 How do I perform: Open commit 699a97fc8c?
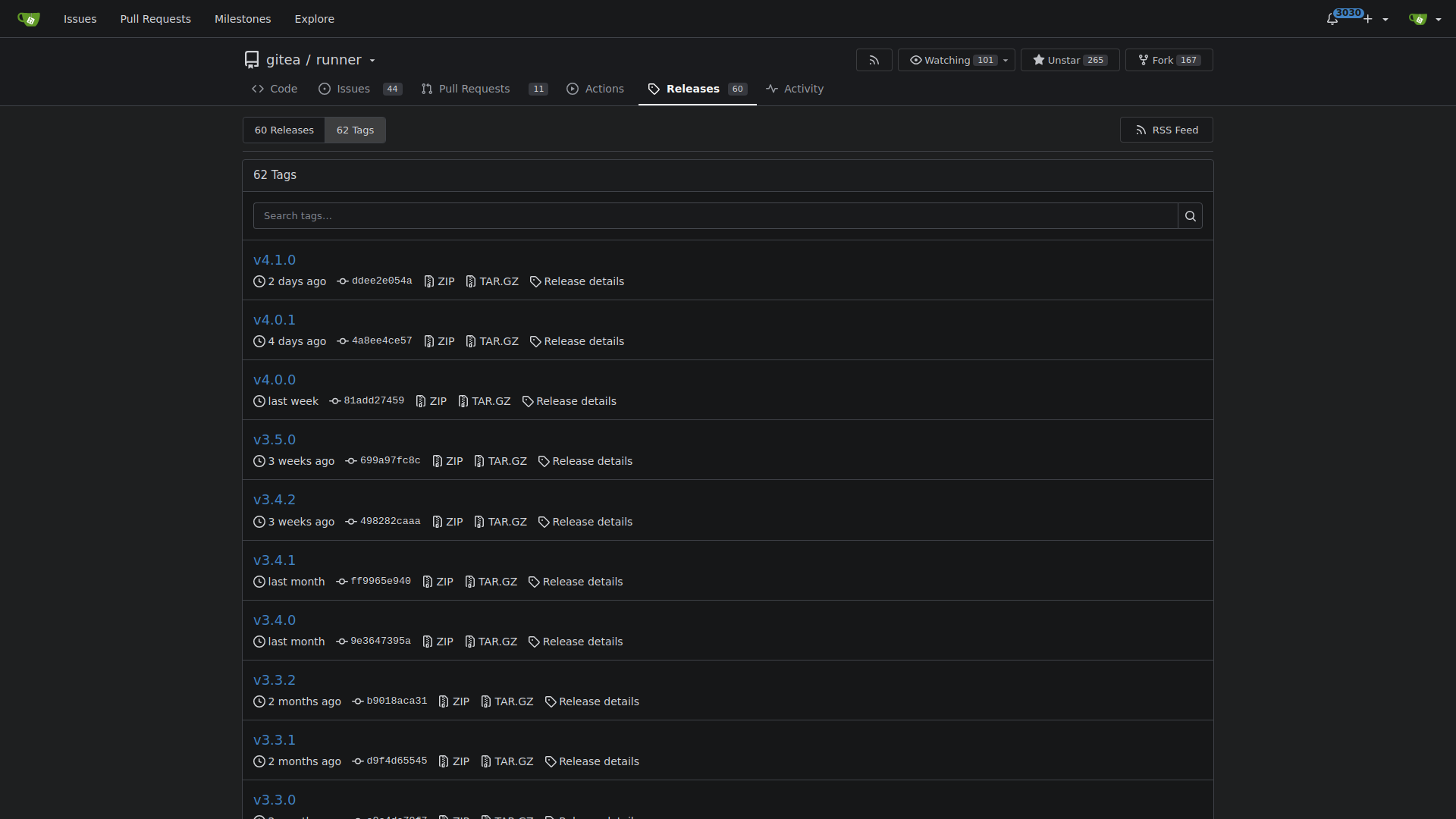[x=383, y=461]
